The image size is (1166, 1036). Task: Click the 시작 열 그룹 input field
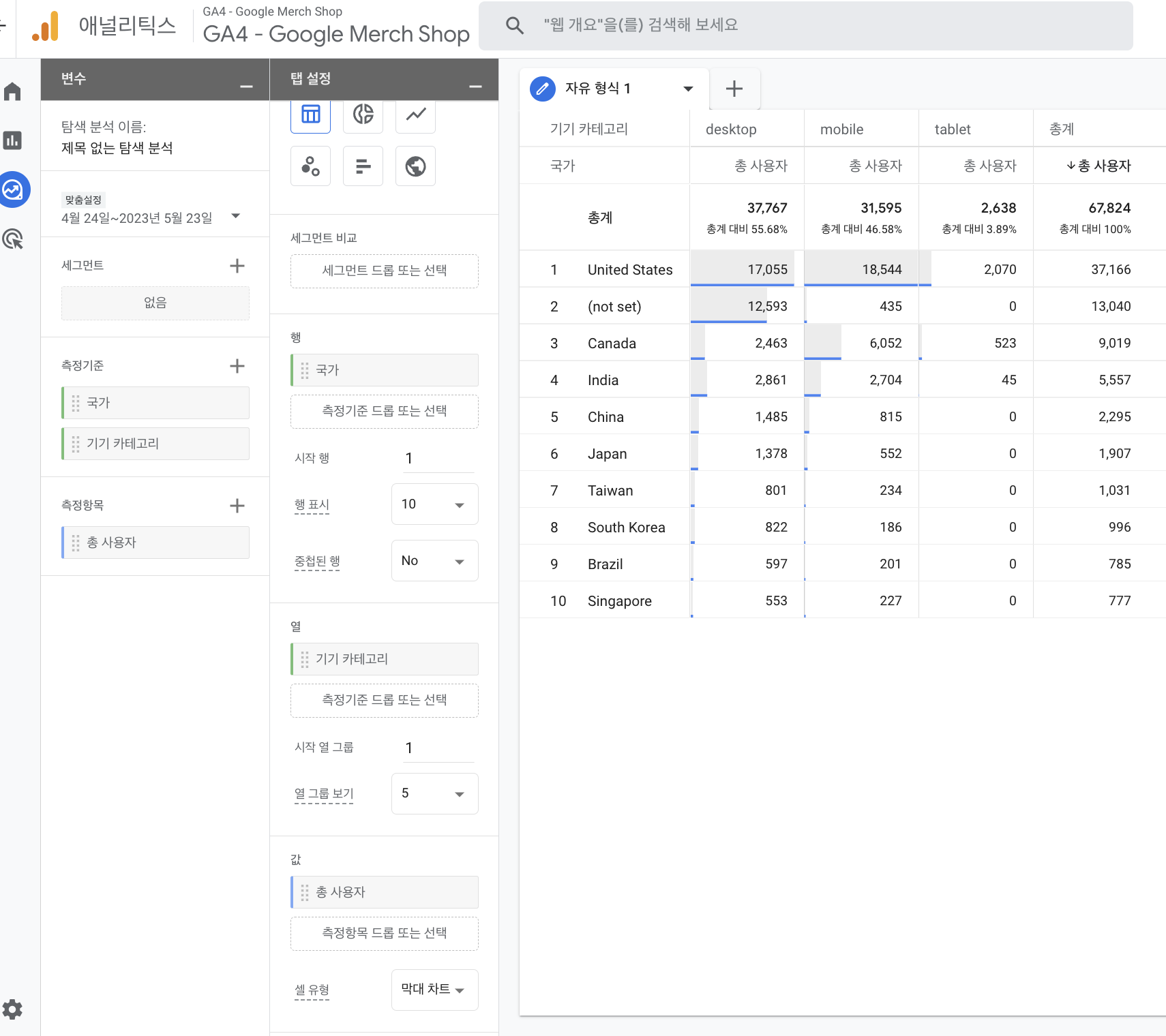[439, 748]
